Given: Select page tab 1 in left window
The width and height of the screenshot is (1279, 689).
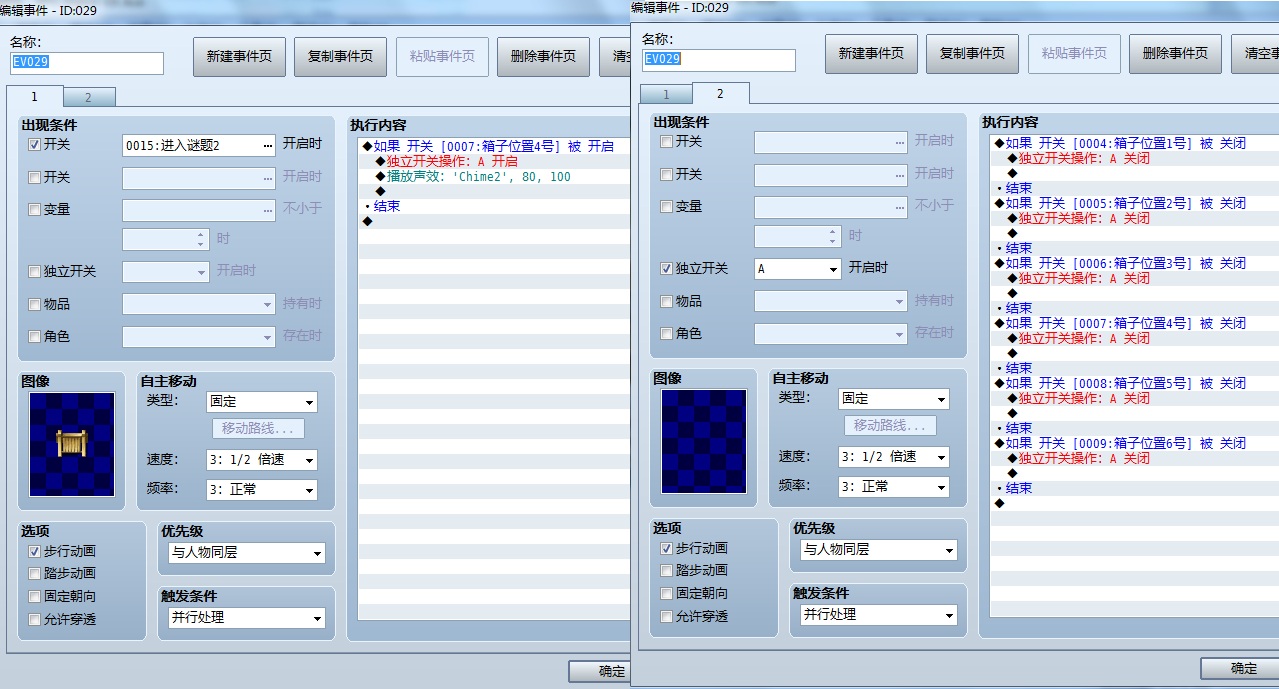Looking at the screenshot, I should tap(34, 96).
